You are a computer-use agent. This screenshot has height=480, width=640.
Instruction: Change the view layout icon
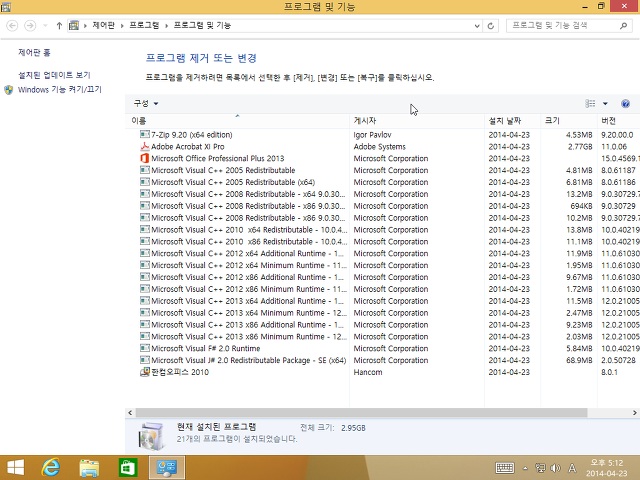point(590,104)
